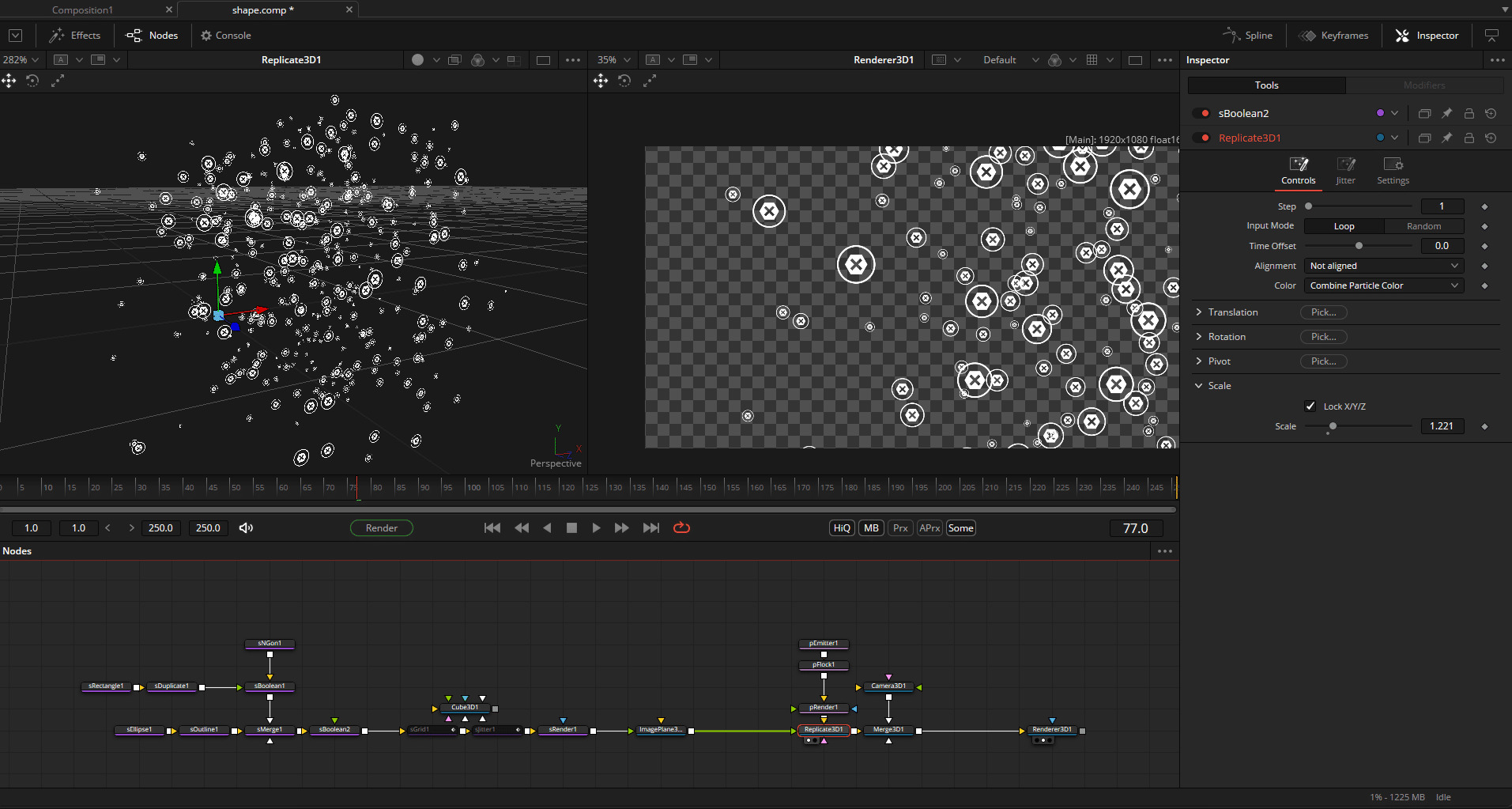Click the Render button
Image resolution: width=1512 pixels, height=809 pixels.
(x=381, y=527)
